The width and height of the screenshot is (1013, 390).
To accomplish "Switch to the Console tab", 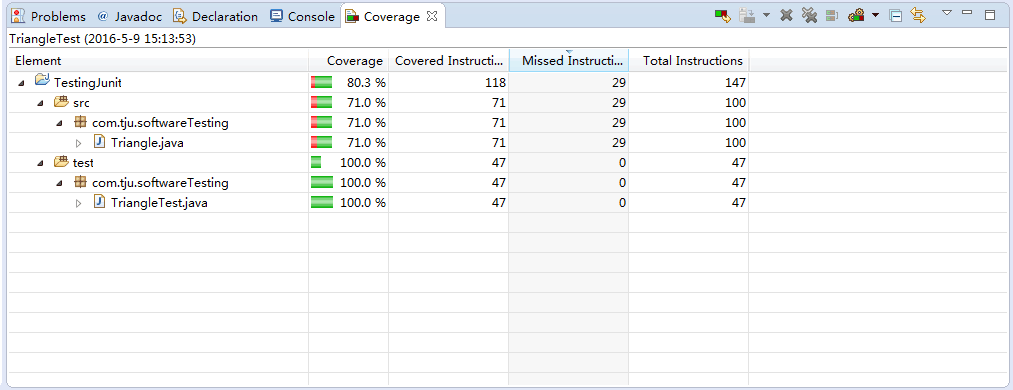I will (302, 17).
